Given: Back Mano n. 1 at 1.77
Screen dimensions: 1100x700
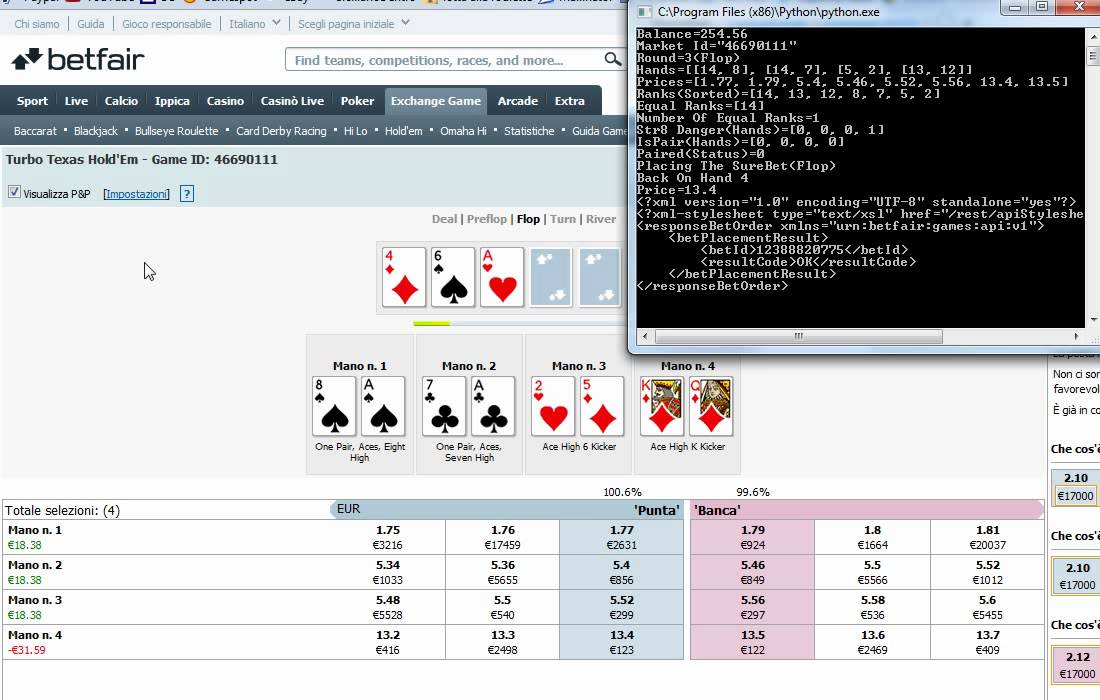Looking at the screenshot, I should [622, 537].
